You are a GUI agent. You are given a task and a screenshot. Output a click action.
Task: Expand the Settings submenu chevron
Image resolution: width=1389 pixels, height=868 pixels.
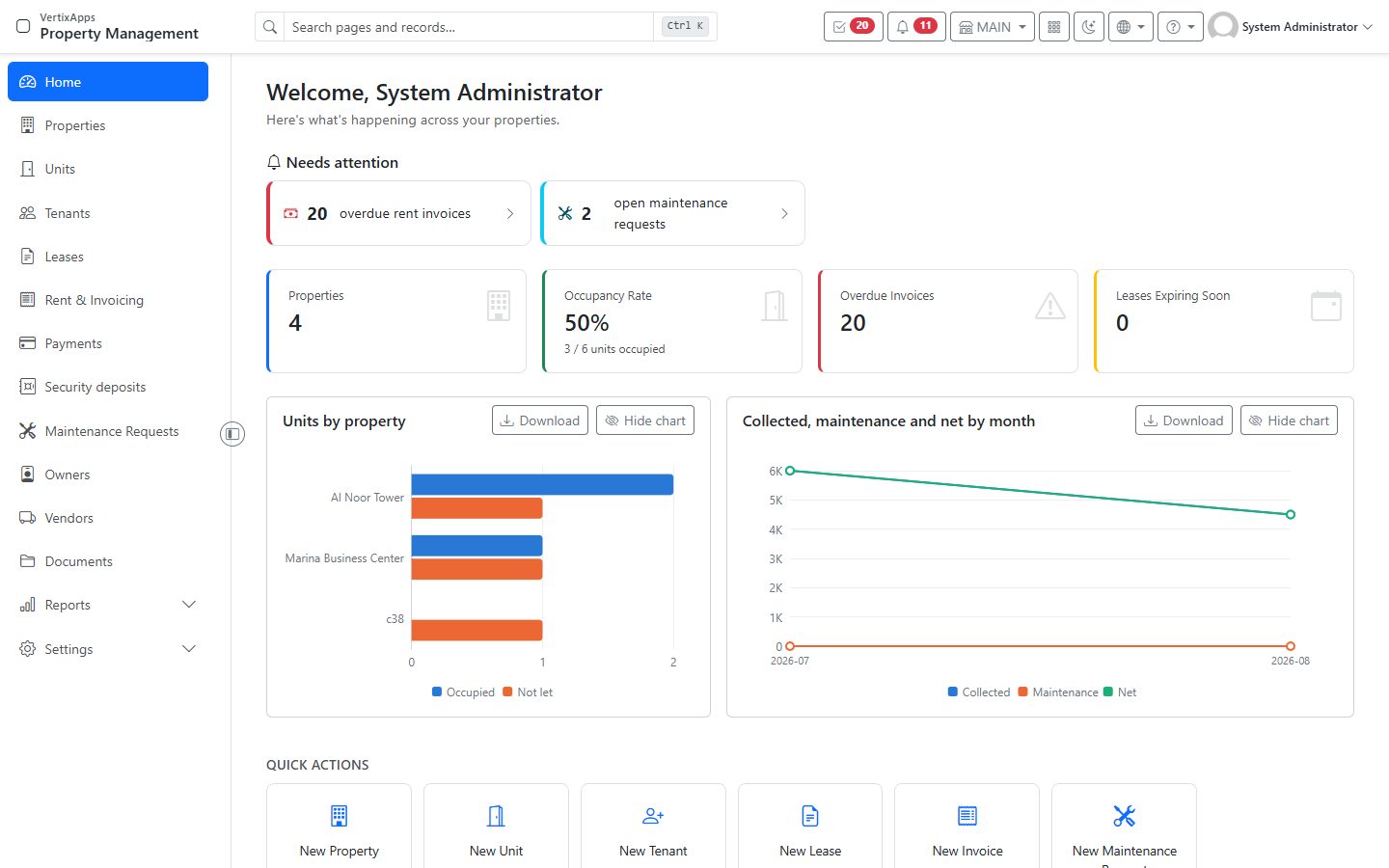click(189, 649)
